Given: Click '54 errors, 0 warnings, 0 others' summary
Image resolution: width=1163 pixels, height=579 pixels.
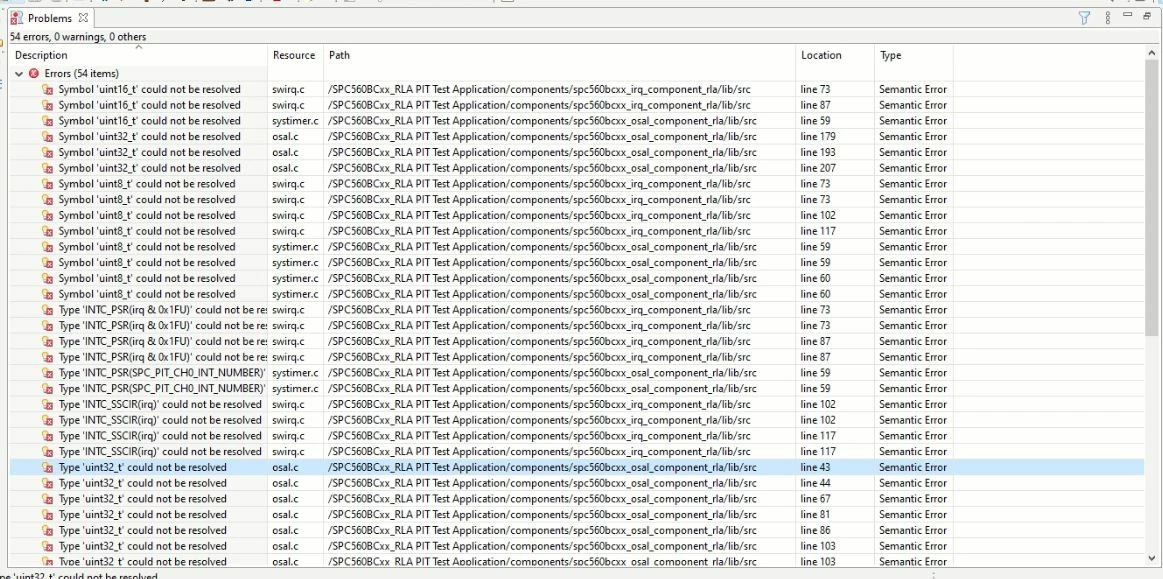Looking at the screenshot, I should [x=78, y=37].
